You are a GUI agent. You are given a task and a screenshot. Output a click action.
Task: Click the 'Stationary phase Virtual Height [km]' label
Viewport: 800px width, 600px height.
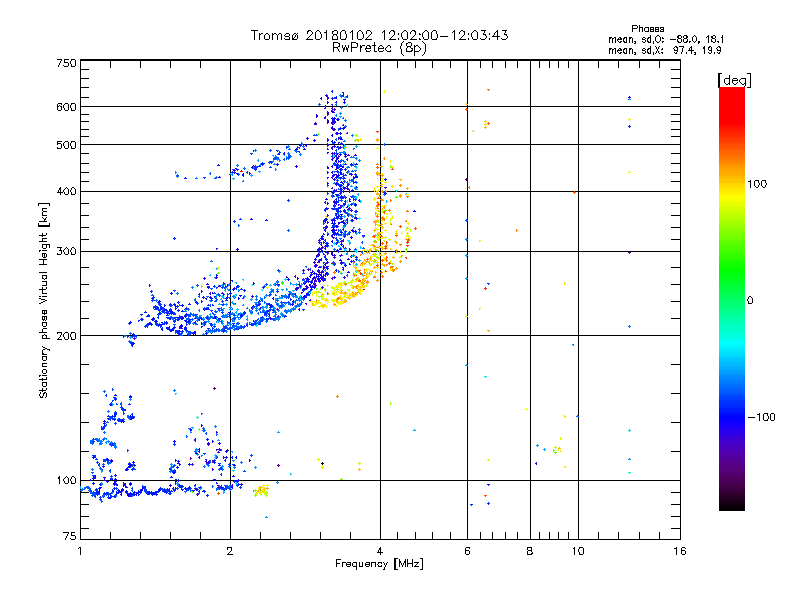(44, 301)
